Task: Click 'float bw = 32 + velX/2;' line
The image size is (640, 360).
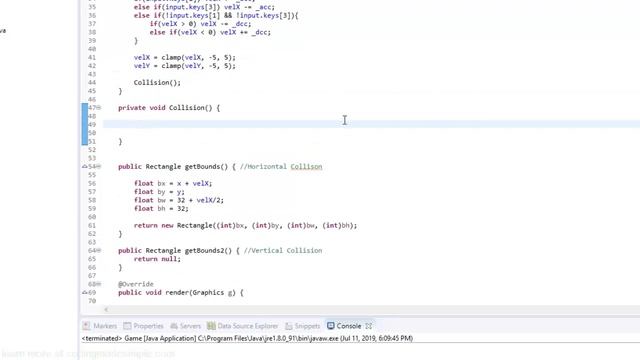Action: point(179,200)
